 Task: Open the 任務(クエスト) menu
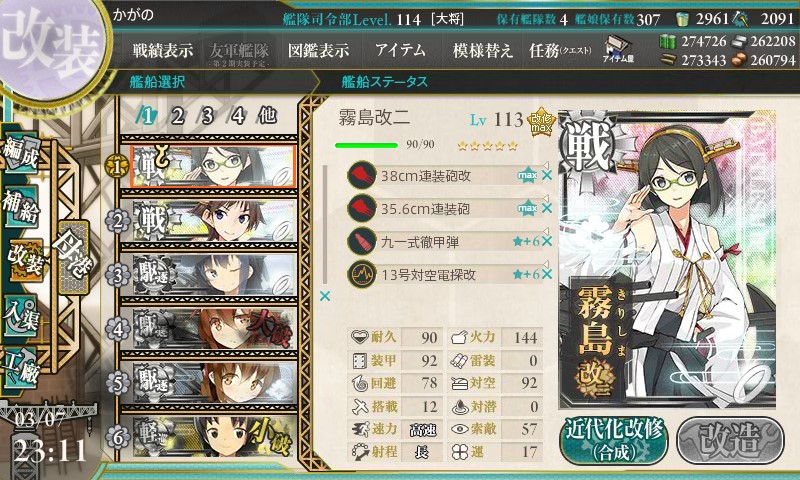[560, 50]
